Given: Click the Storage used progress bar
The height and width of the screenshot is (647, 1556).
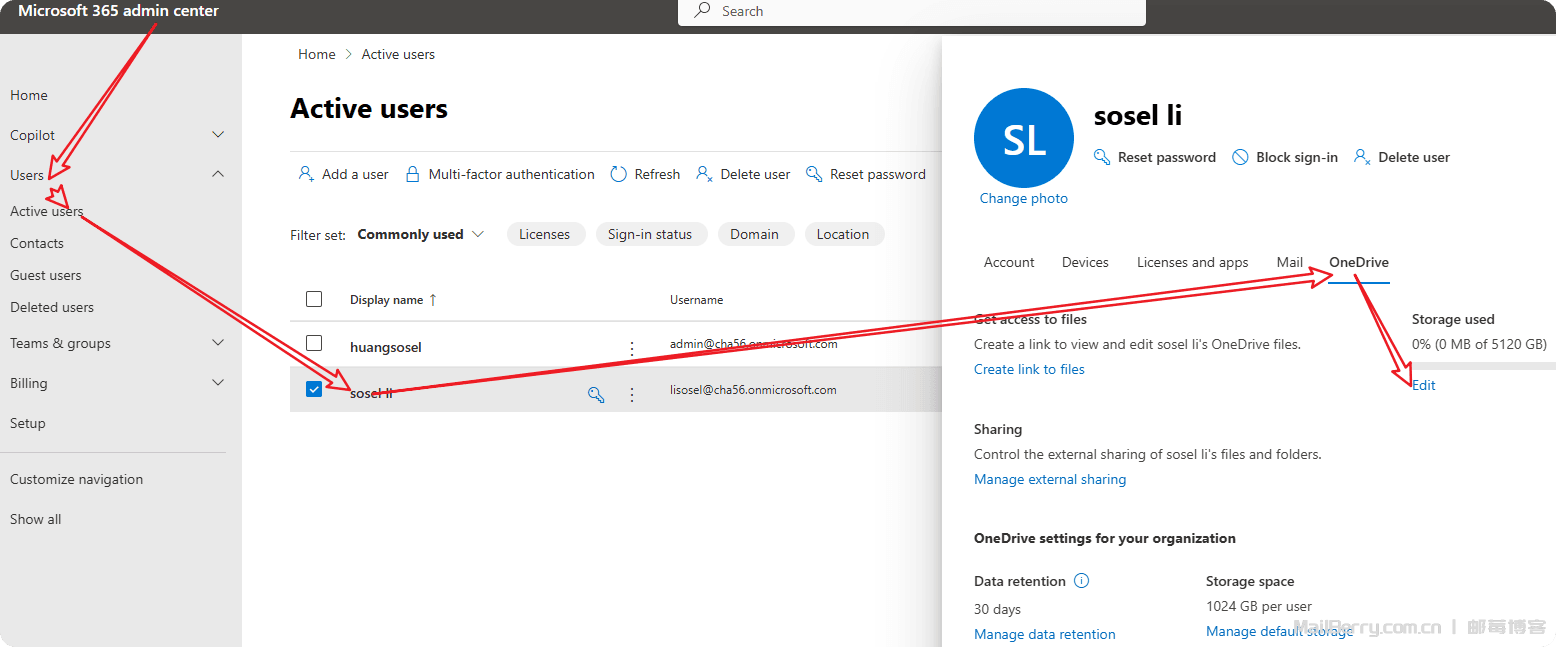Looking at the screenshot, I should [x=1482, y=366].
